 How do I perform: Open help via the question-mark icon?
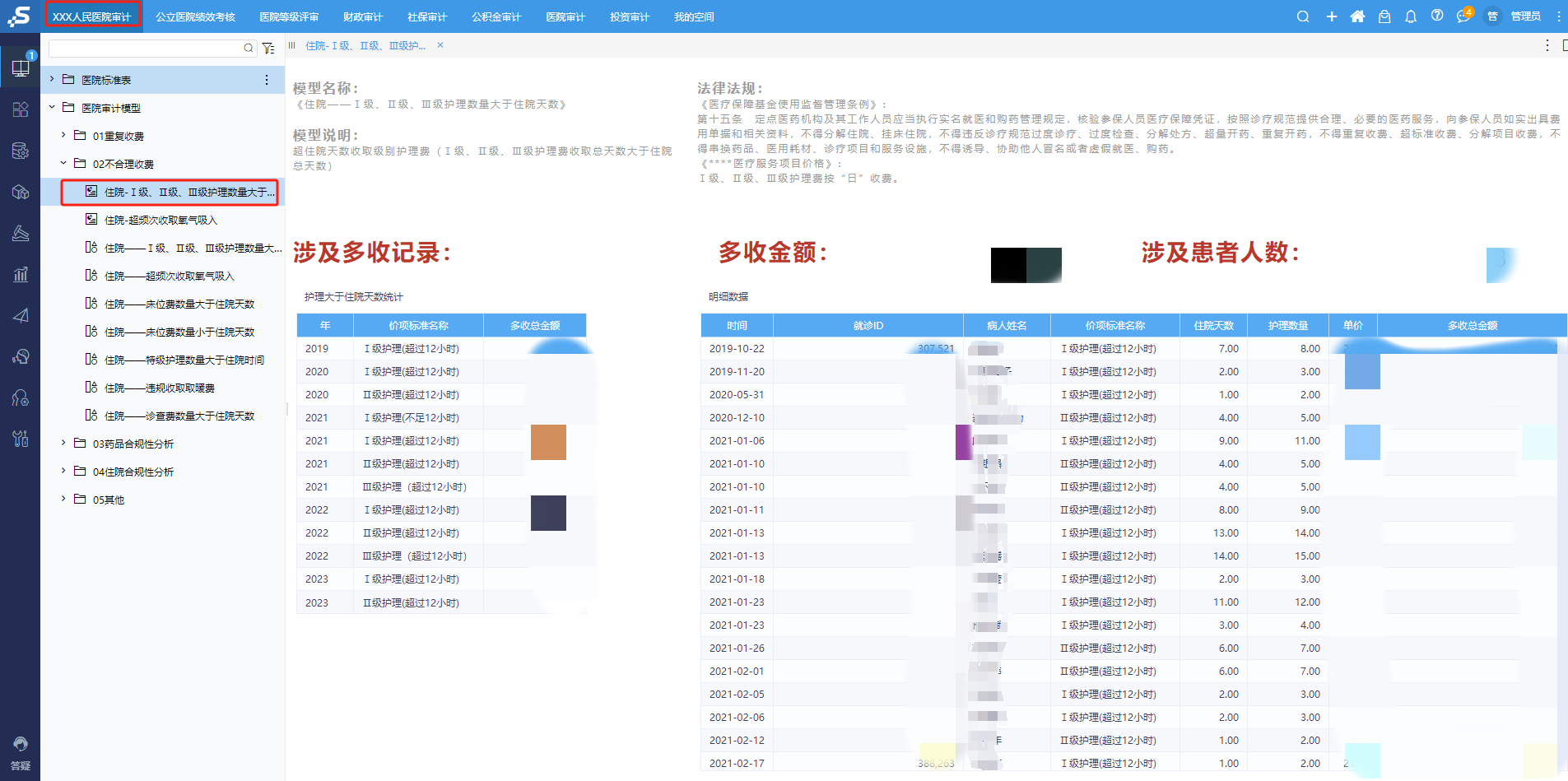pyautogui.click(x=1437, y=16)
